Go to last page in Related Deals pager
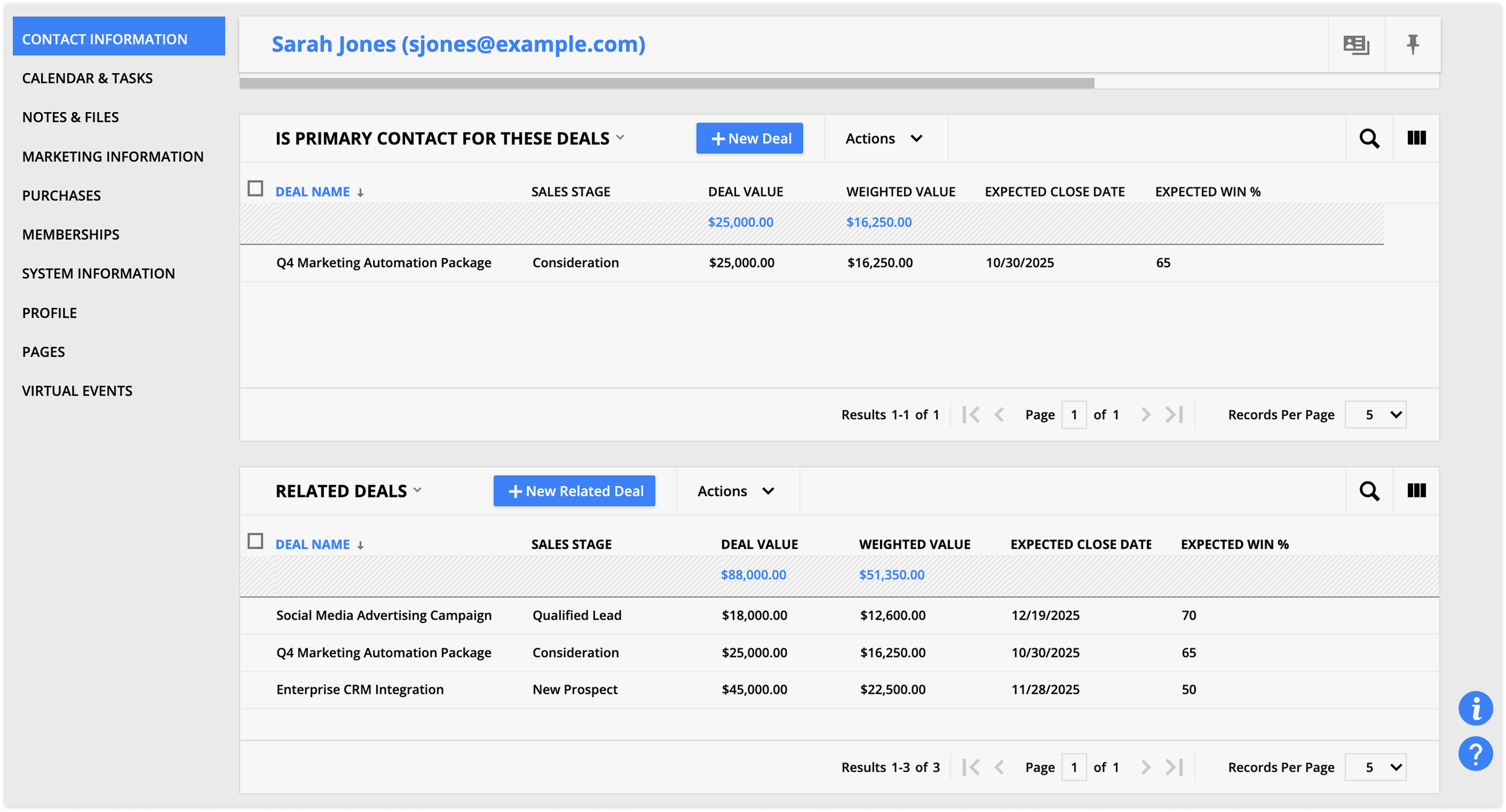 click(x=1174, y=767)
